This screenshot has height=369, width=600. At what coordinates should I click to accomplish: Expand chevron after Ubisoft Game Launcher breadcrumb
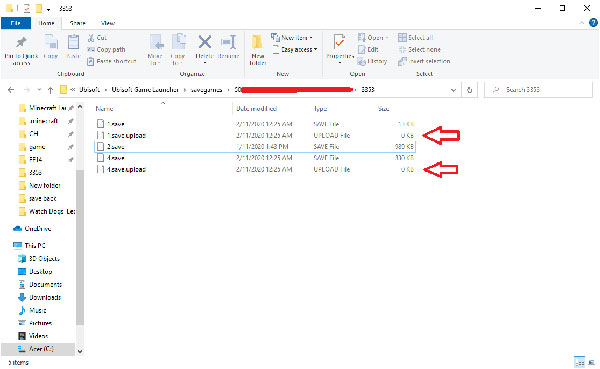185,90
